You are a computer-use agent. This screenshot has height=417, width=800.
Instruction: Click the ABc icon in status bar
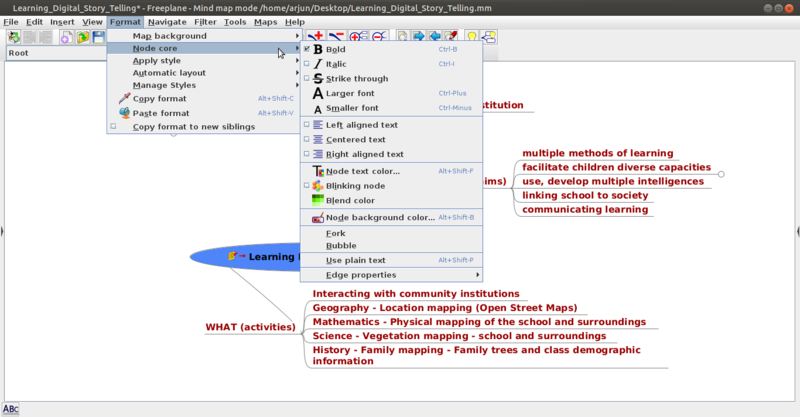10,409
